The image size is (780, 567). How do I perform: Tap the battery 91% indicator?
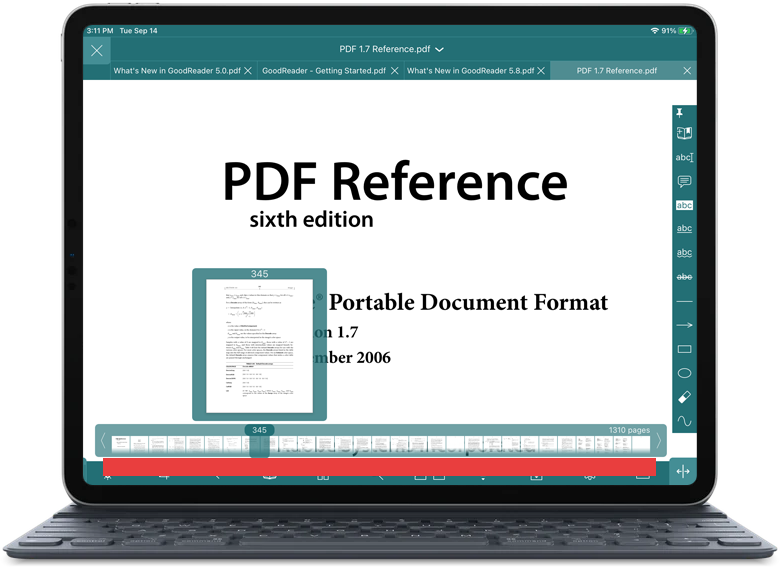pos(677,31)
